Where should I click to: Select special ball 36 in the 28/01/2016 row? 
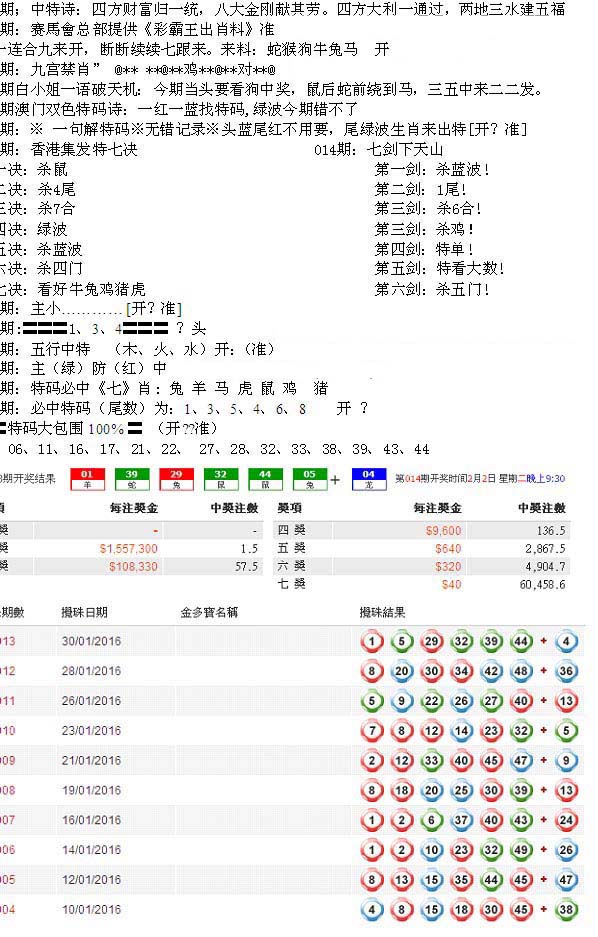566,672
